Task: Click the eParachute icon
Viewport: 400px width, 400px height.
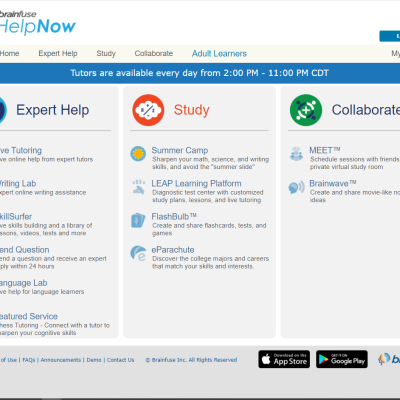Action: click(138, 253)
